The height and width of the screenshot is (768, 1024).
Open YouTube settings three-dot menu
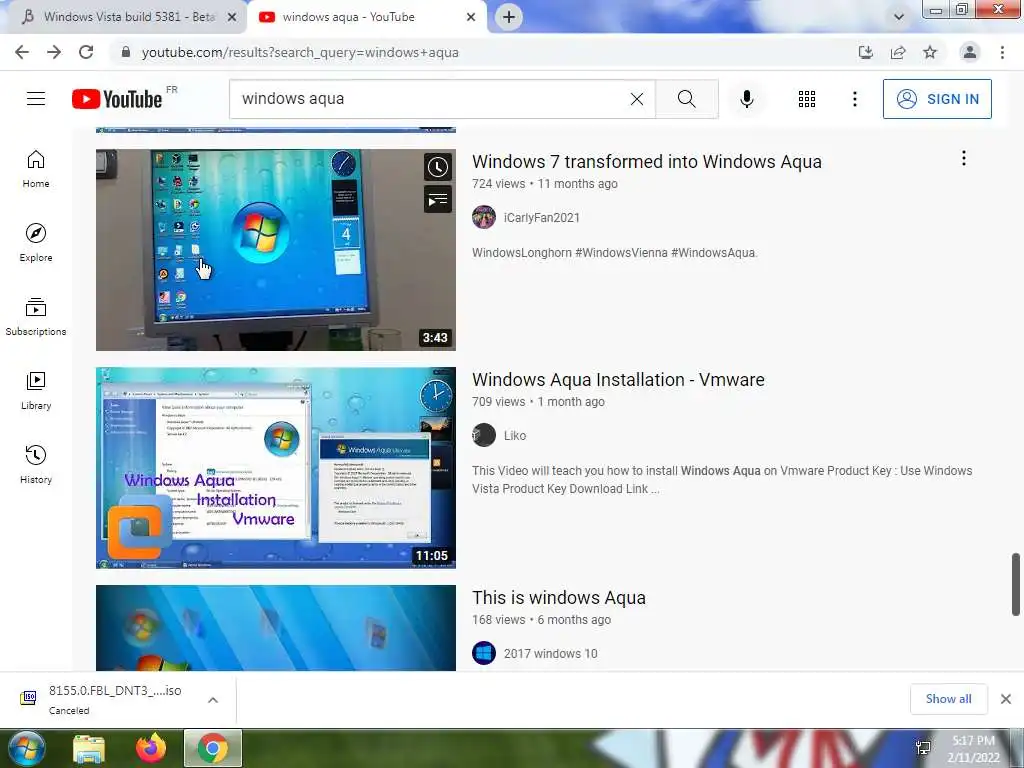[x=854, y=99]
